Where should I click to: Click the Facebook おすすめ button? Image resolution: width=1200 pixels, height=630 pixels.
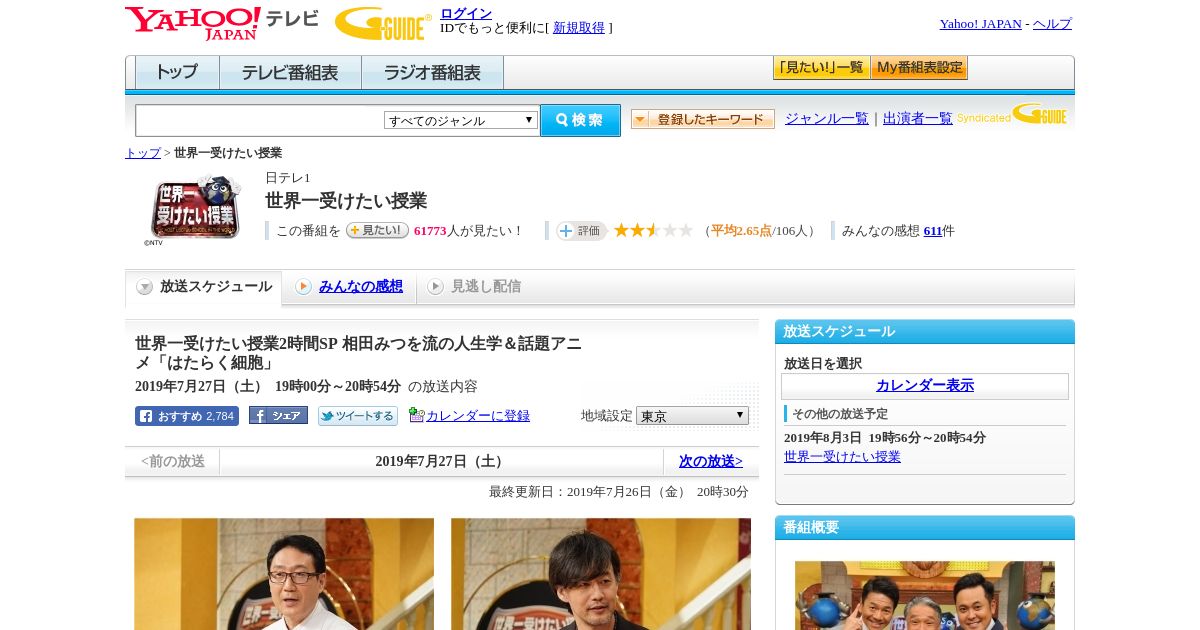point(187,416)
